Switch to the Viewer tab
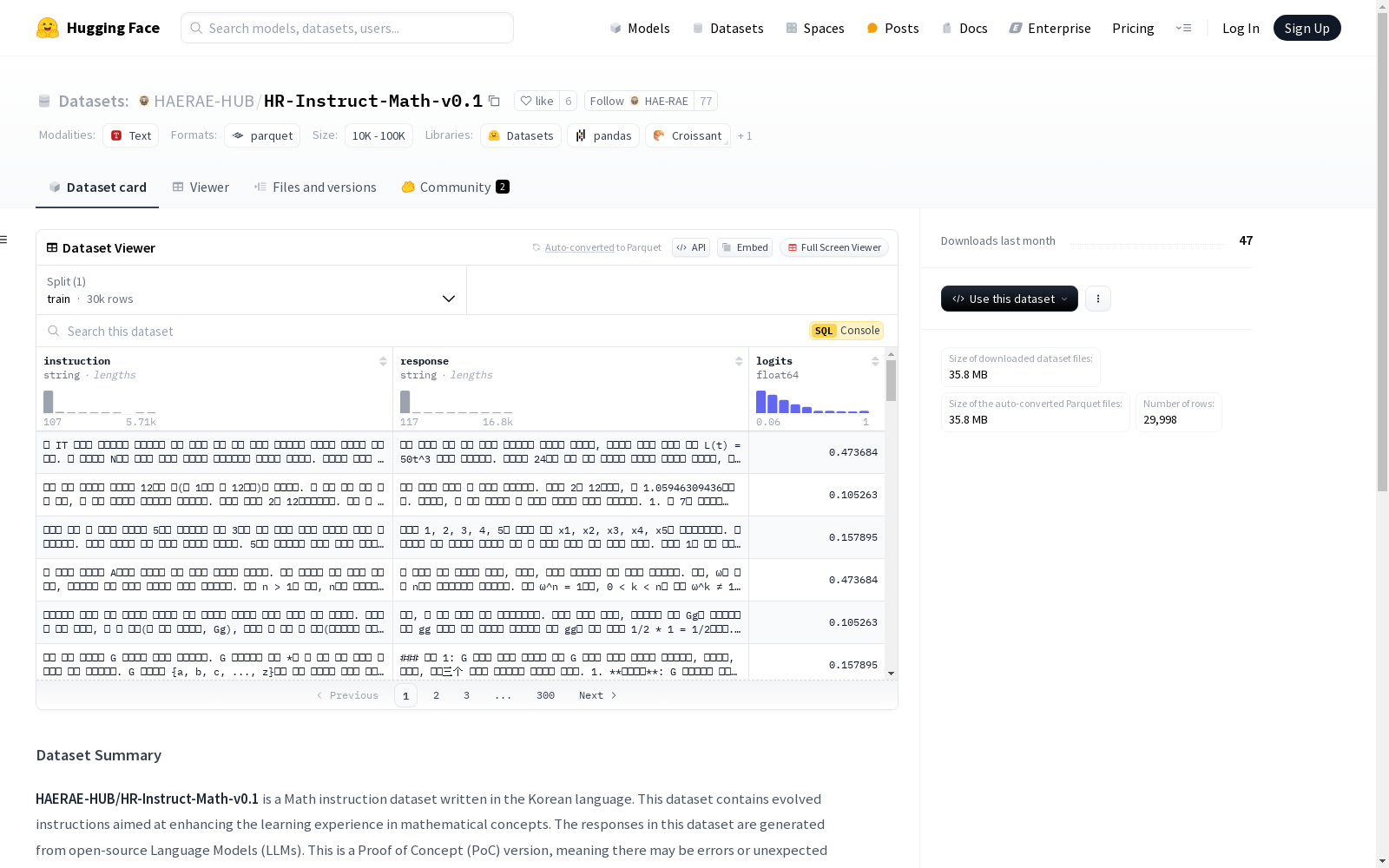1389x868 pixels. (x=201, y=187)
